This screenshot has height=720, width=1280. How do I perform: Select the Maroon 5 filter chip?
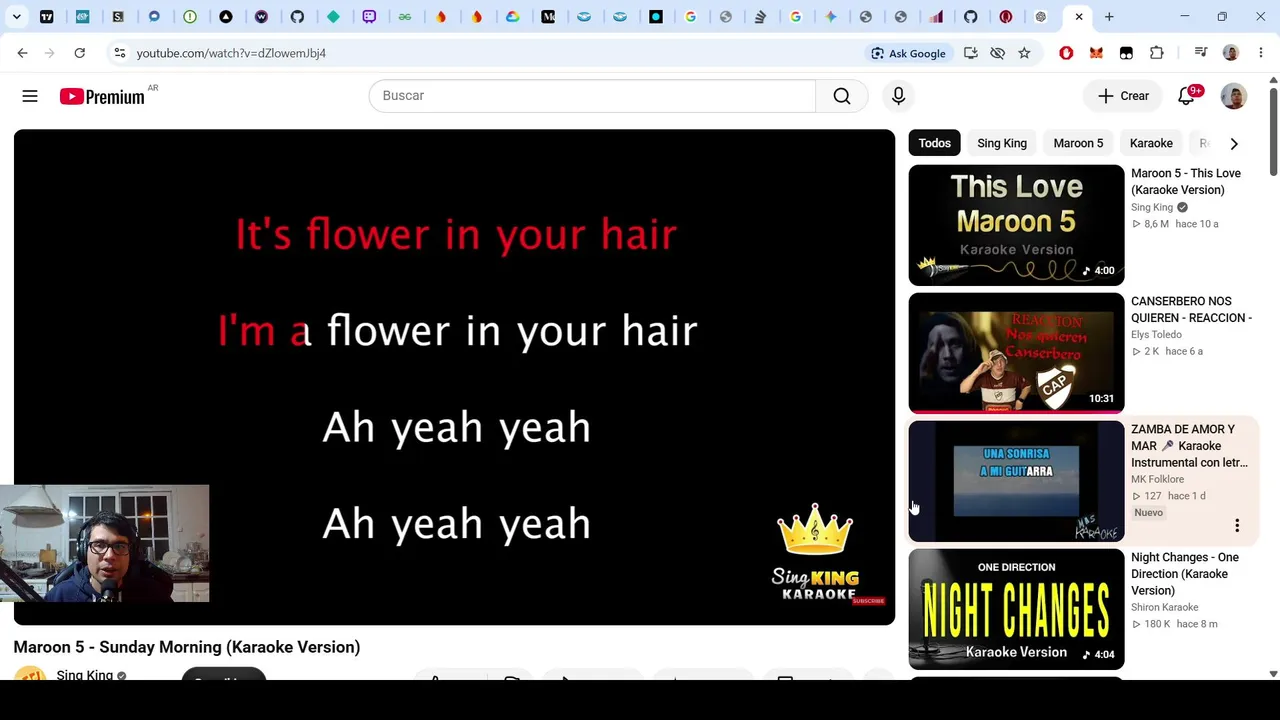pyautogui.click(x=1078, y=143)
